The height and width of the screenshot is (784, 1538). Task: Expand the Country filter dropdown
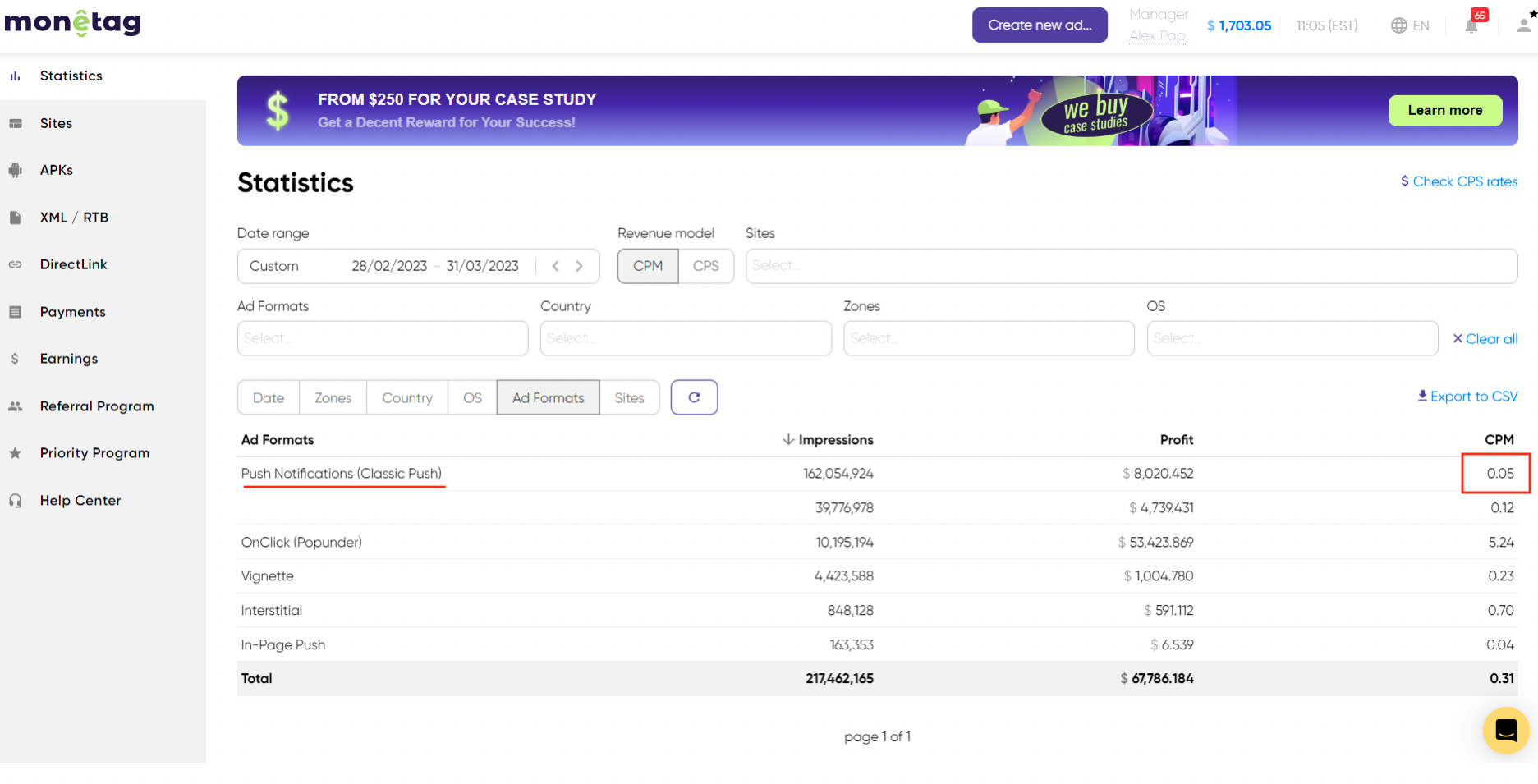tap(686, 338)
